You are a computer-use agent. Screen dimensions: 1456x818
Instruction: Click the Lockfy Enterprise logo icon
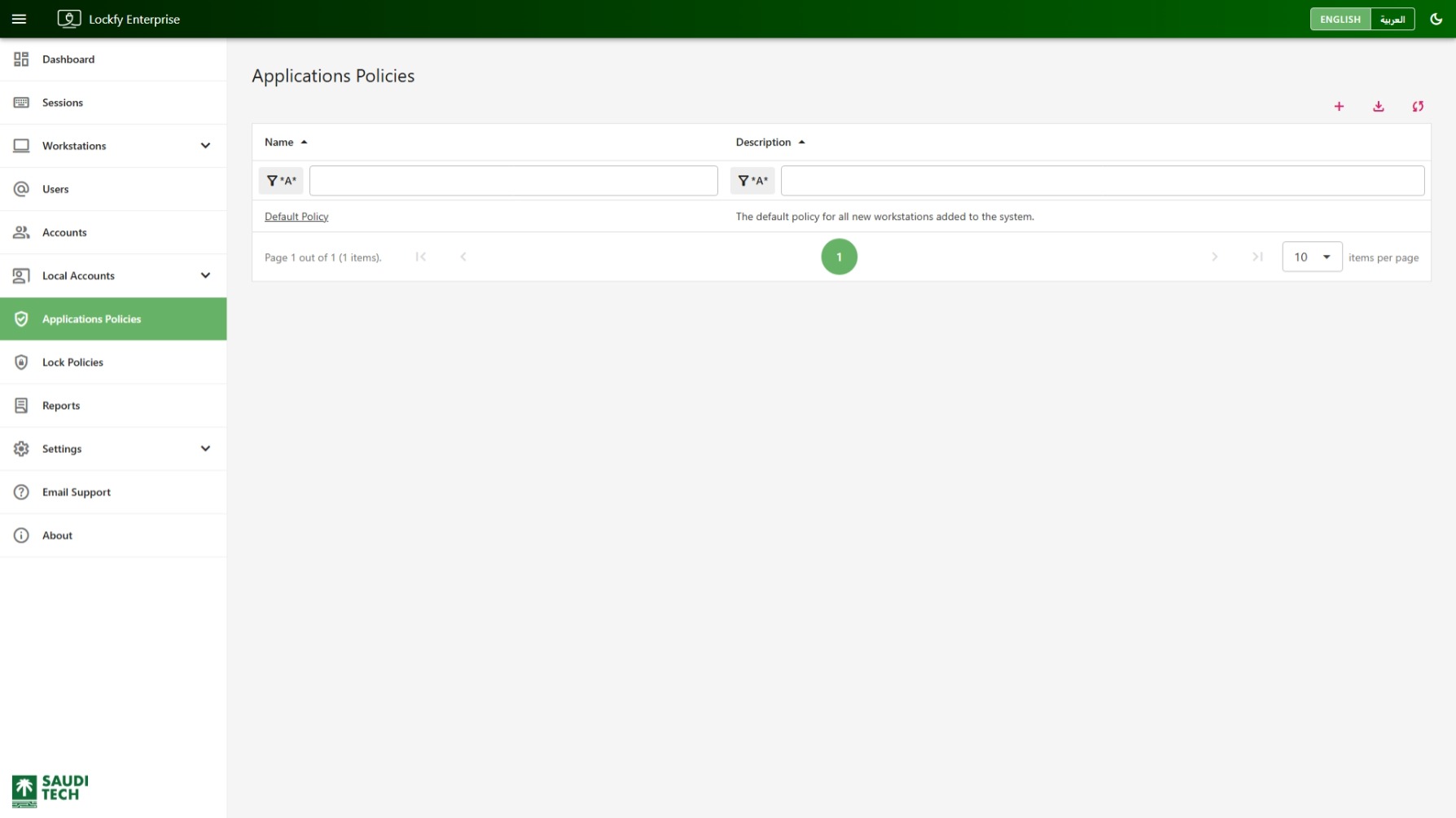tap(69, 19)
